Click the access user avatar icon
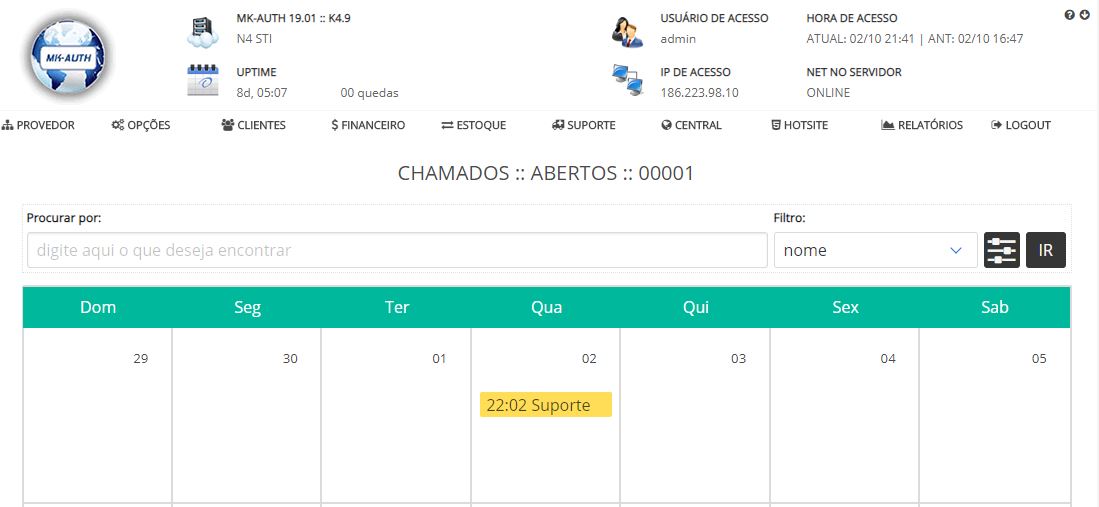1099x507 pixels. 627,32
